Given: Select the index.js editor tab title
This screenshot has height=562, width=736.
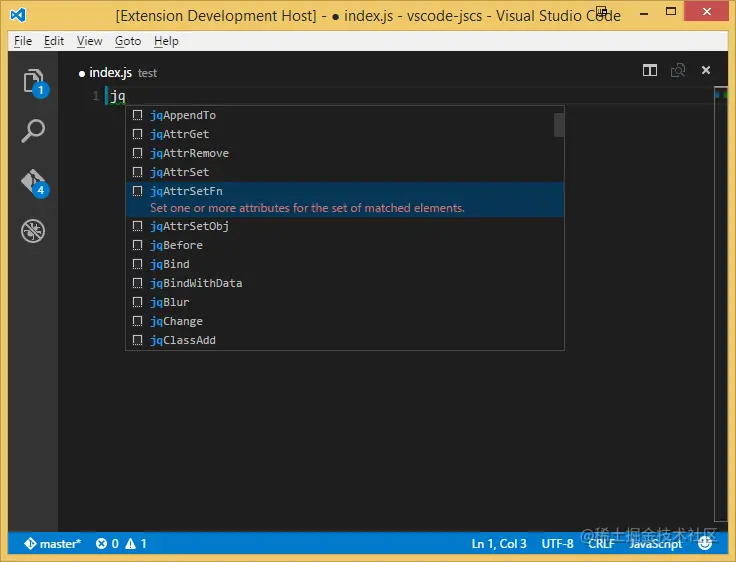Looking at the screenshot, I should pos(111,73).
